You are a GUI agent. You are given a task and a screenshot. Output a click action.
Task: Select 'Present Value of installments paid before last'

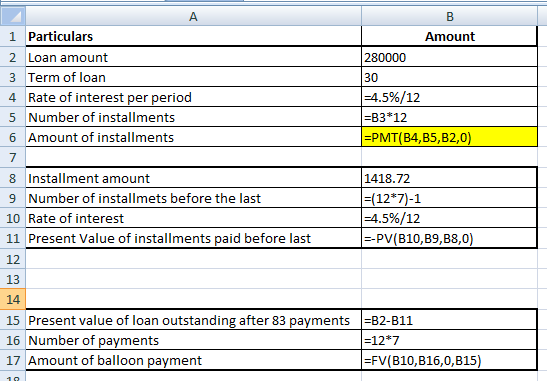tap(193, 238)
